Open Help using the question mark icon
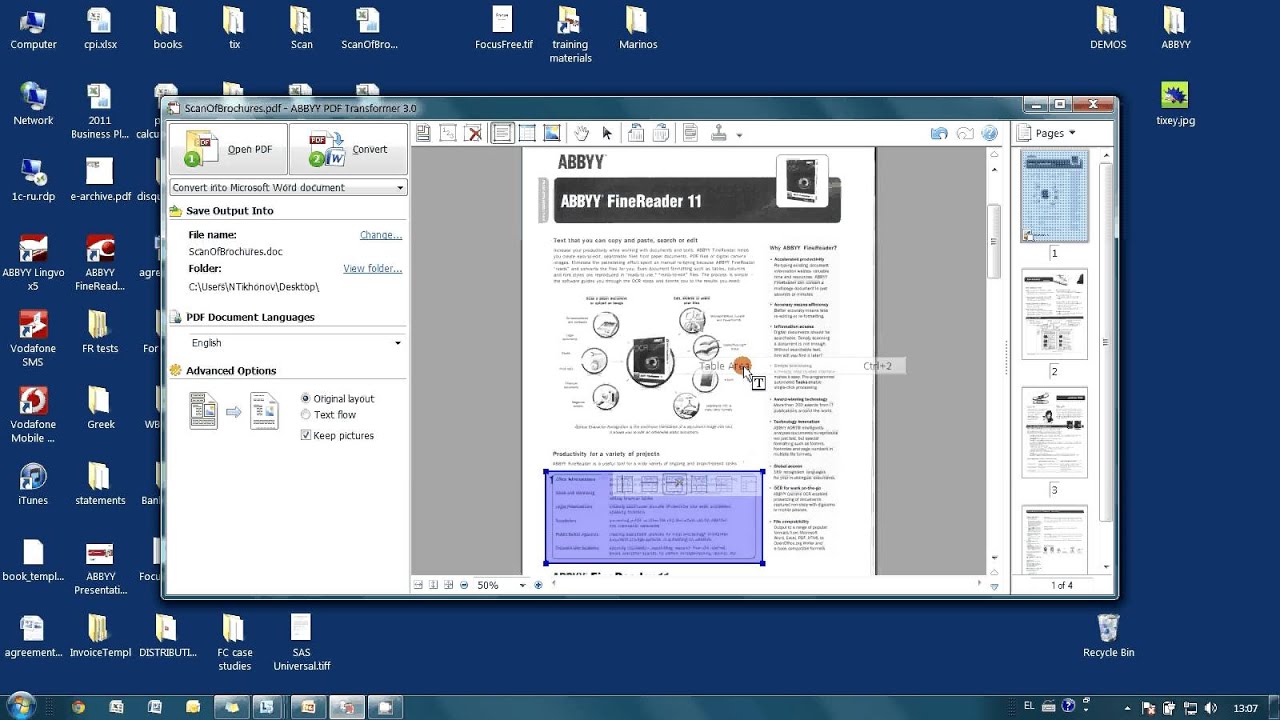This screenshot has width=1280, height=720. (990, 133)
